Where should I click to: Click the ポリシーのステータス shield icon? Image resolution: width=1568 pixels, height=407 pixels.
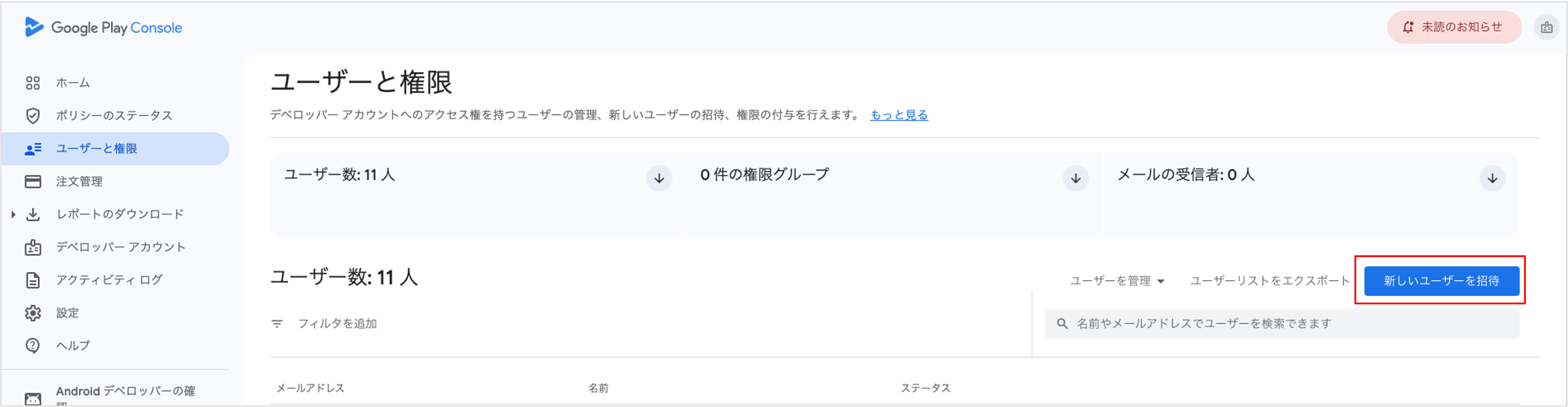[x=33, y=116]
